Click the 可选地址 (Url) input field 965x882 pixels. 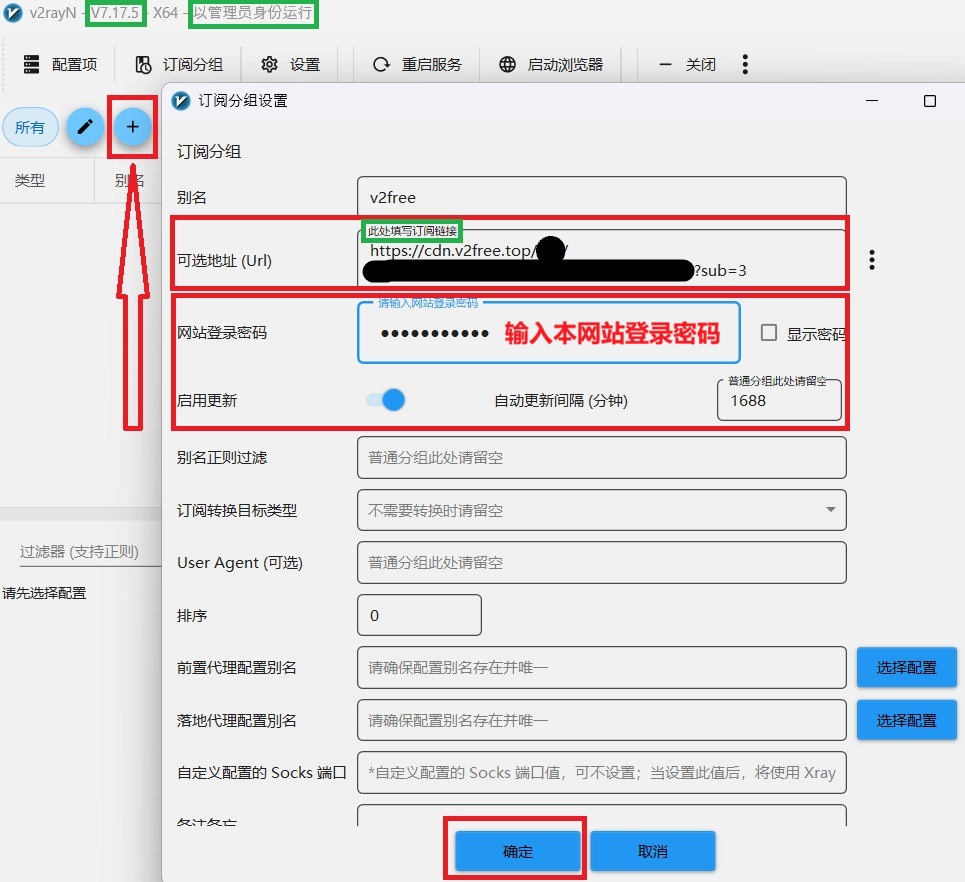click(601, 258)
